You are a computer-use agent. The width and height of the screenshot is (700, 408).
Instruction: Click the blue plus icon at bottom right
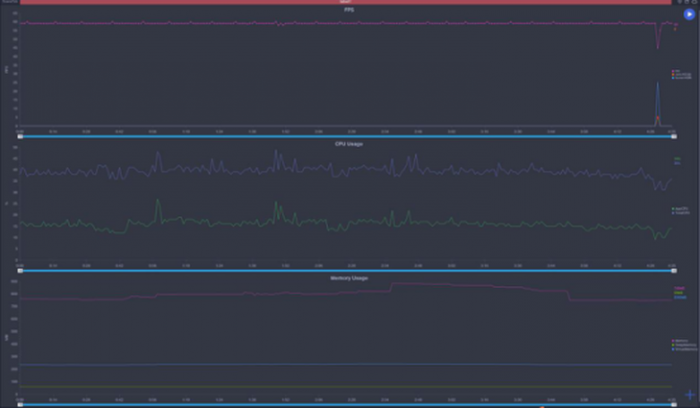[x=690, y=395]
